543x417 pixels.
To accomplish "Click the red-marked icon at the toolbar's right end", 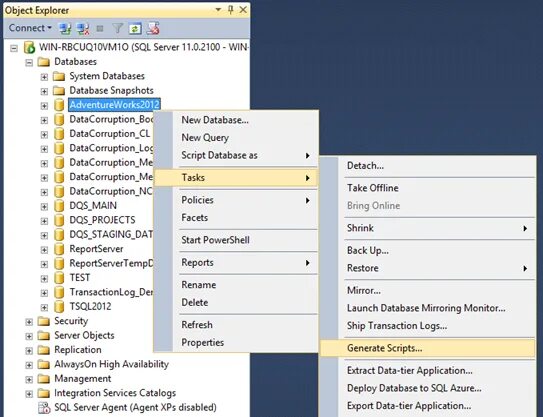I will pos(153,28).
